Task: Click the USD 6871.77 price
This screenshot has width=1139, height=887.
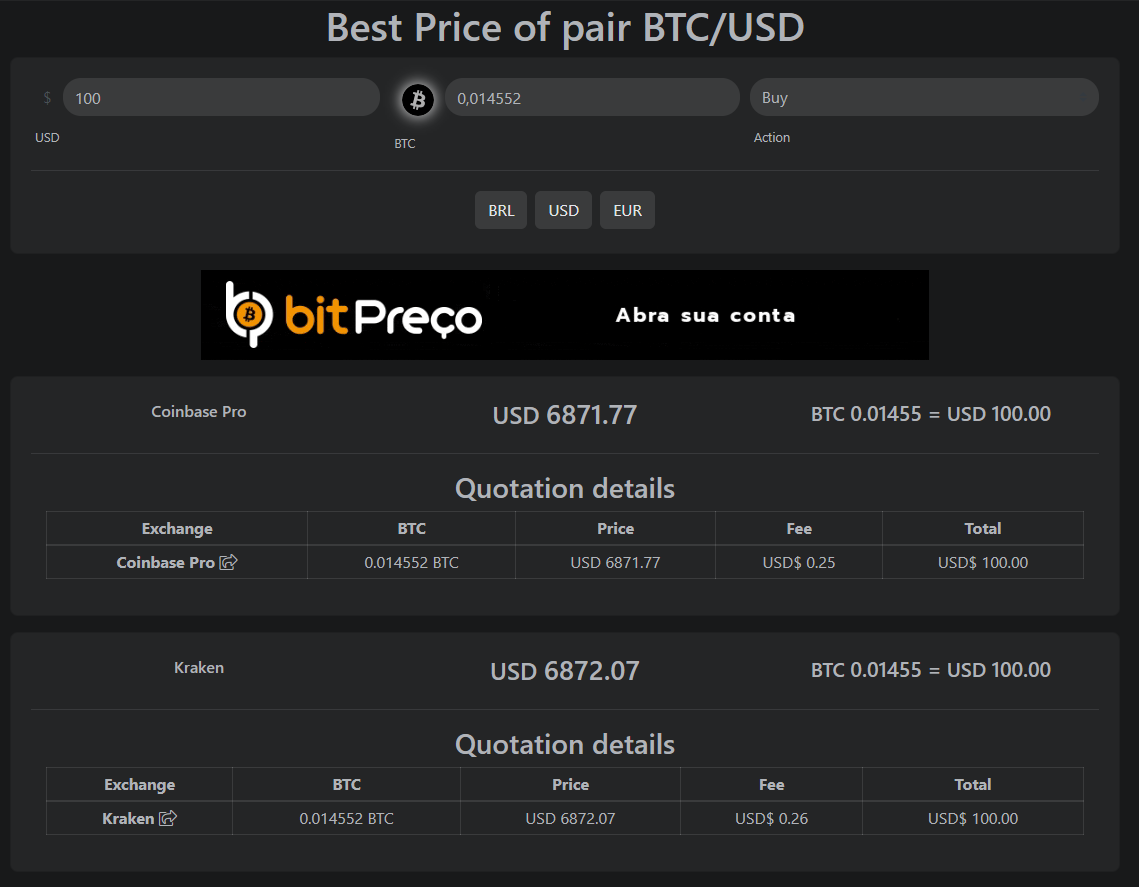Action: click(564, 415)
